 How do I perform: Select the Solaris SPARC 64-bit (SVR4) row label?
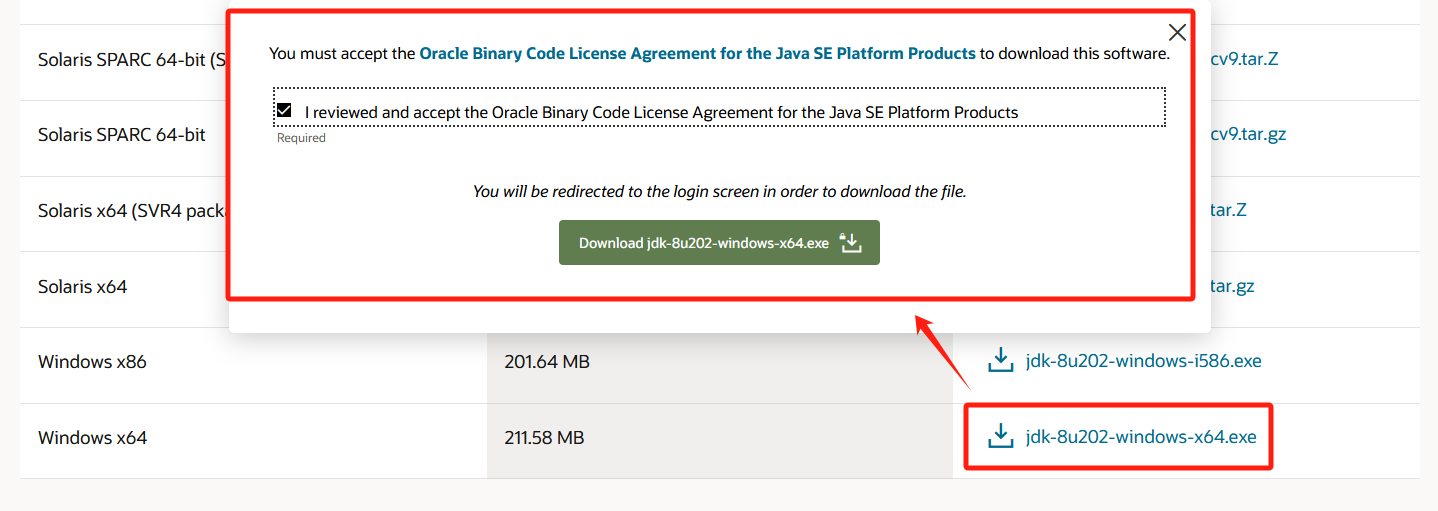pos(133,59)
